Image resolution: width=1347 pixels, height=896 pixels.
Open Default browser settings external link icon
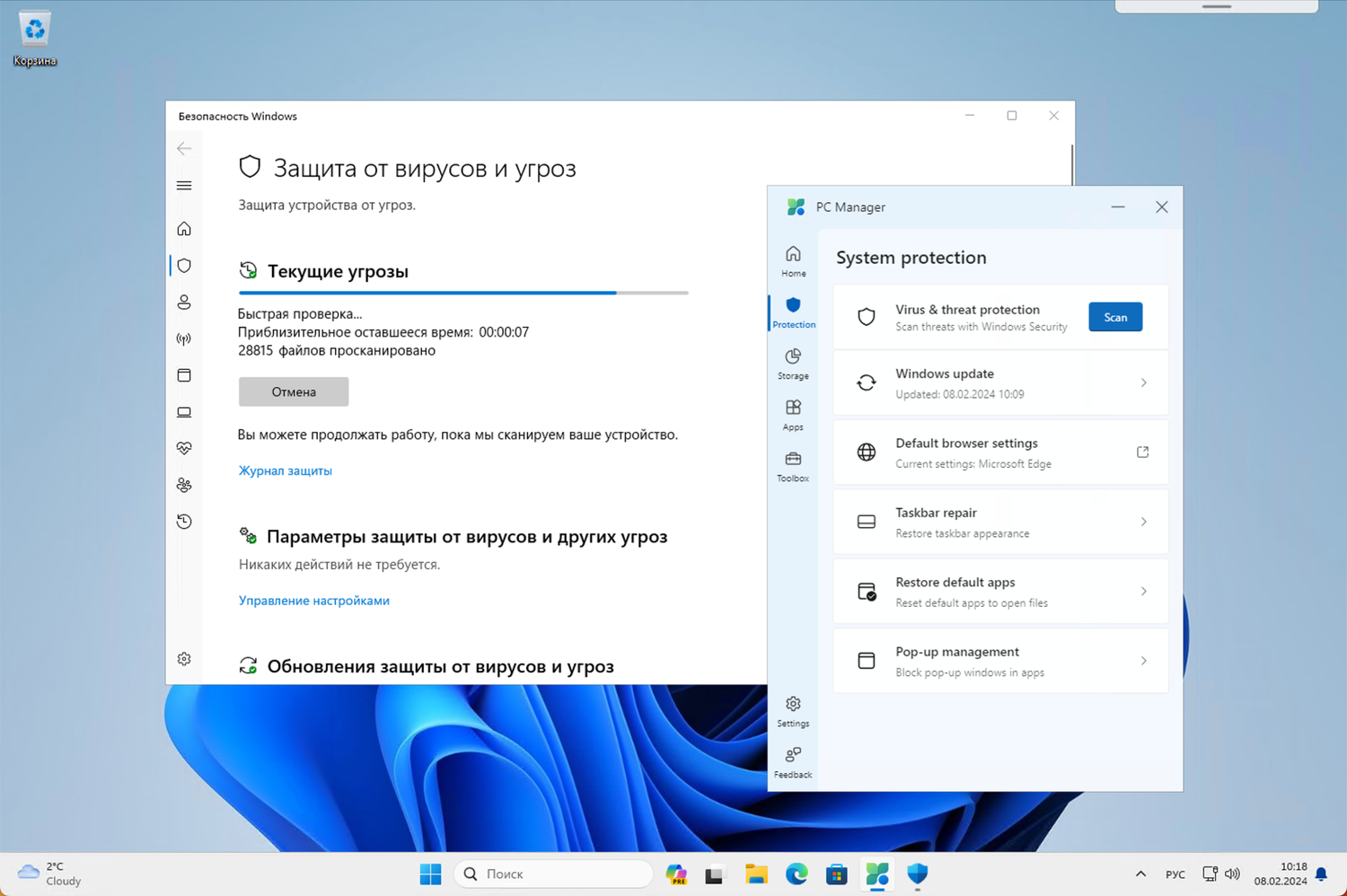(1143, 452)
